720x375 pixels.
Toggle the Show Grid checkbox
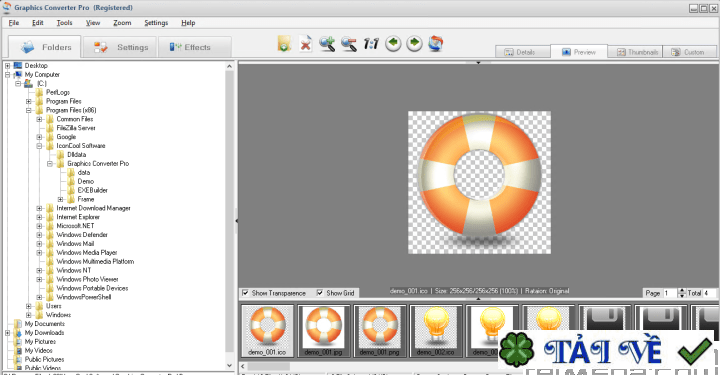click(320, 293)
